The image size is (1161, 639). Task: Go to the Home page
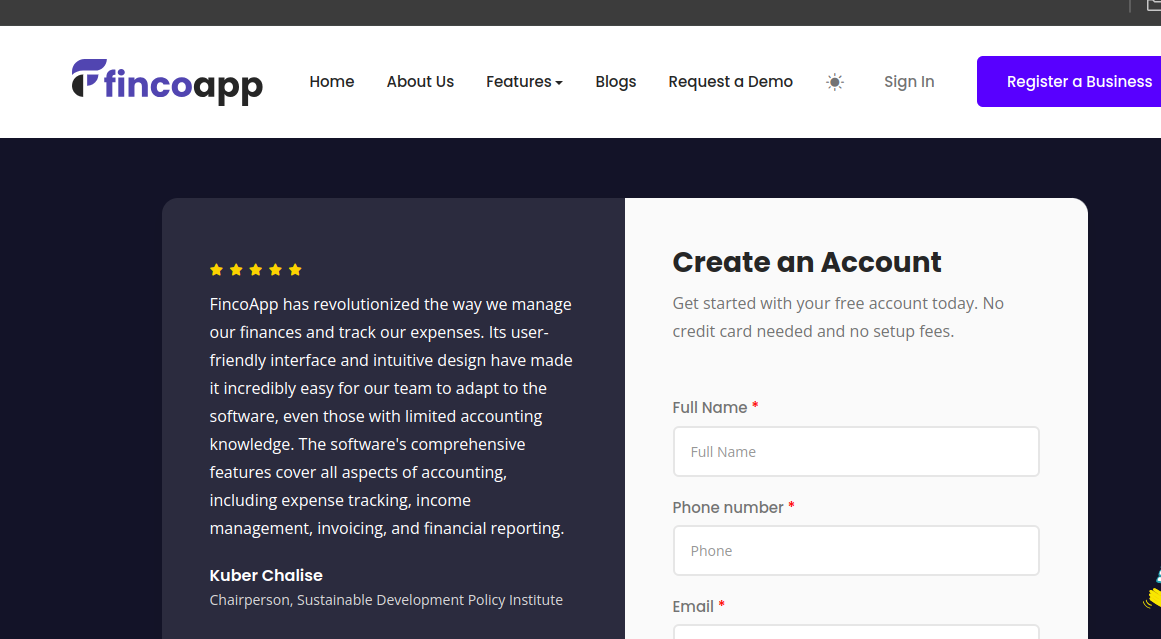point(332,82)
